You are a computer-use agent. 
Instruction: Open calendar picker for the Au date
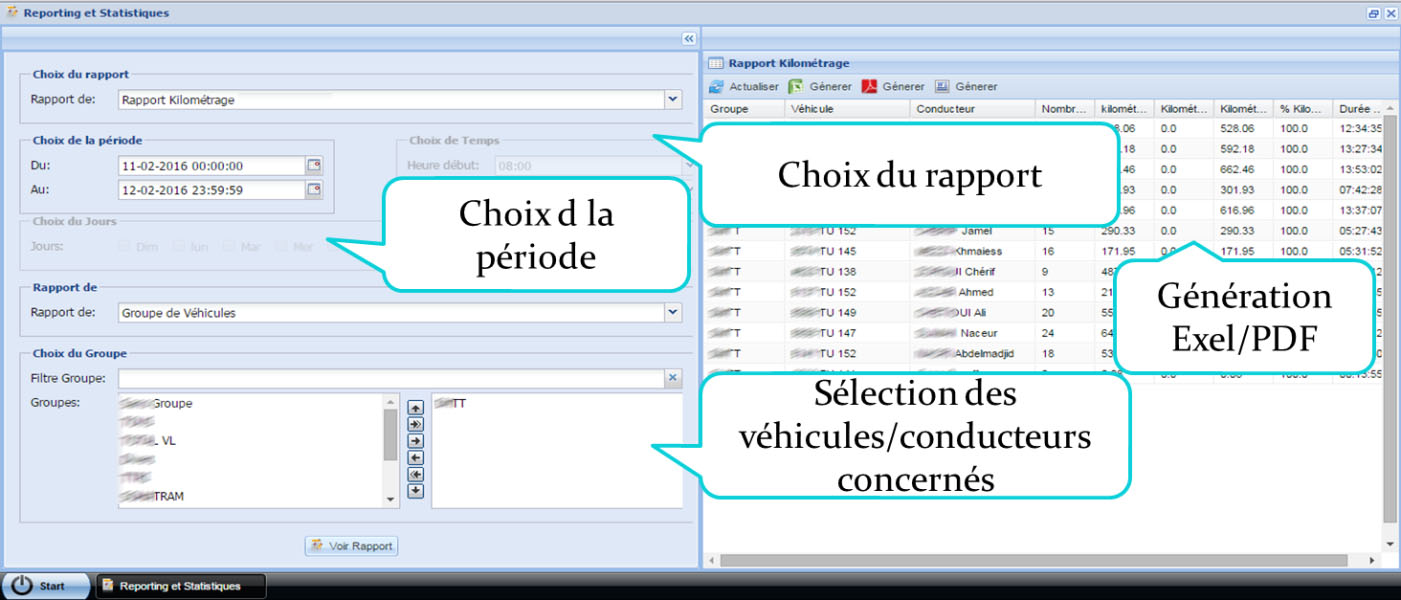tap(314, 189)
